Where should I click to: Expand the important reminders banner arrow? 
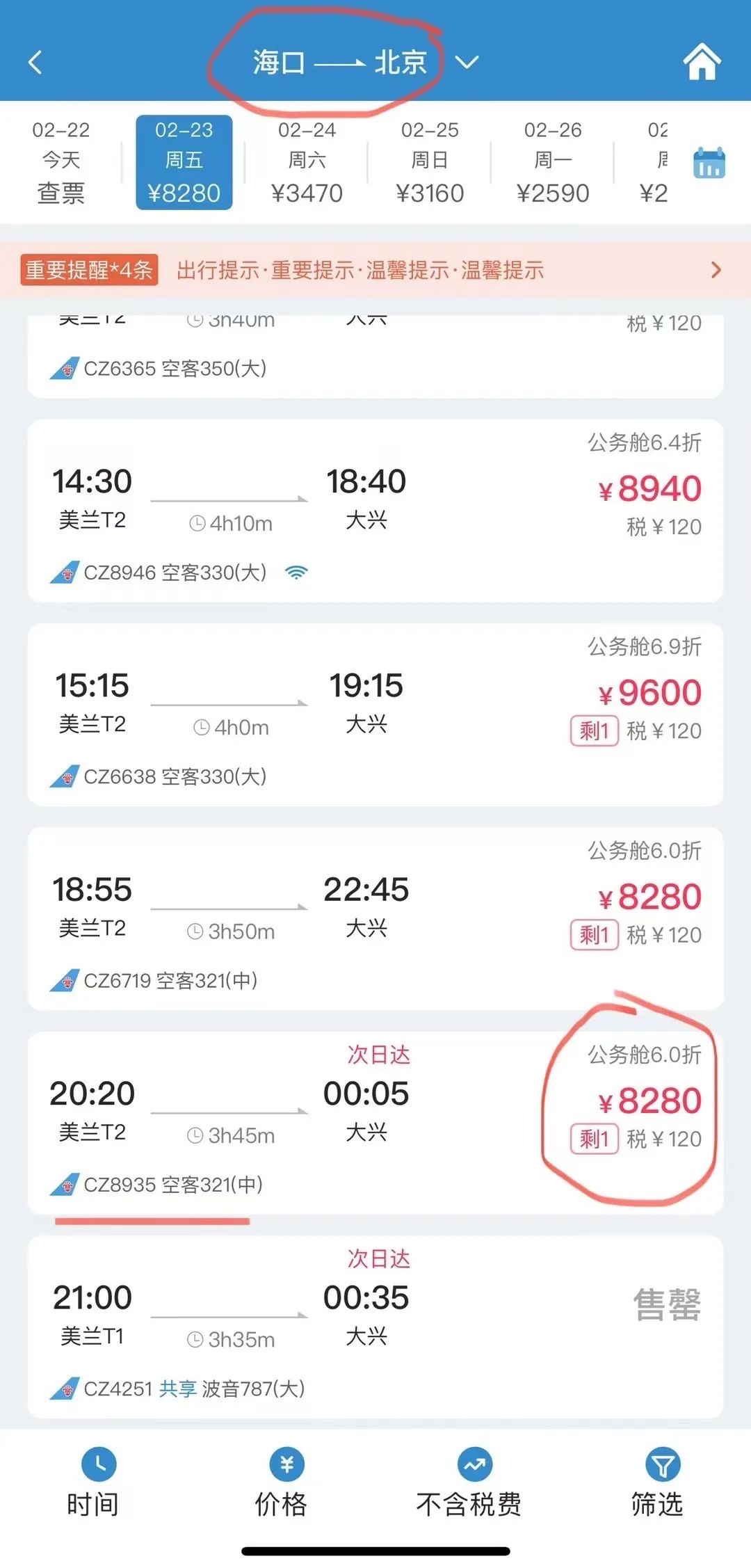[x=716, y=270]
